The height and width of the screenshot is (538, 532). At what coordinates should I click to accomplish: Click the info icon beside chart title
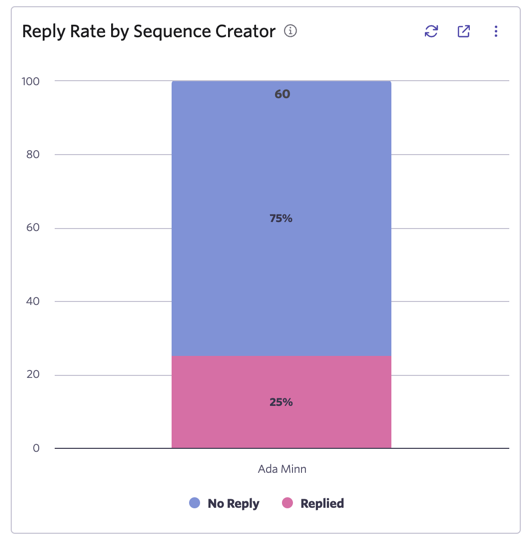coord(290,31)
